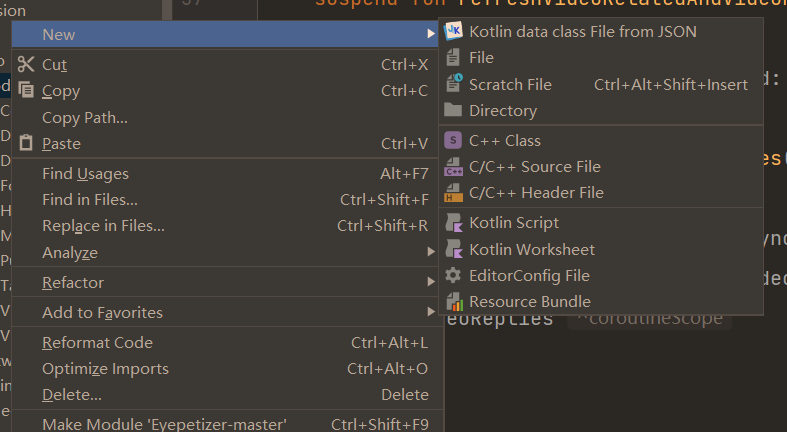
Task: Click the Kotlin Script icon
Action: coord(454,223)
